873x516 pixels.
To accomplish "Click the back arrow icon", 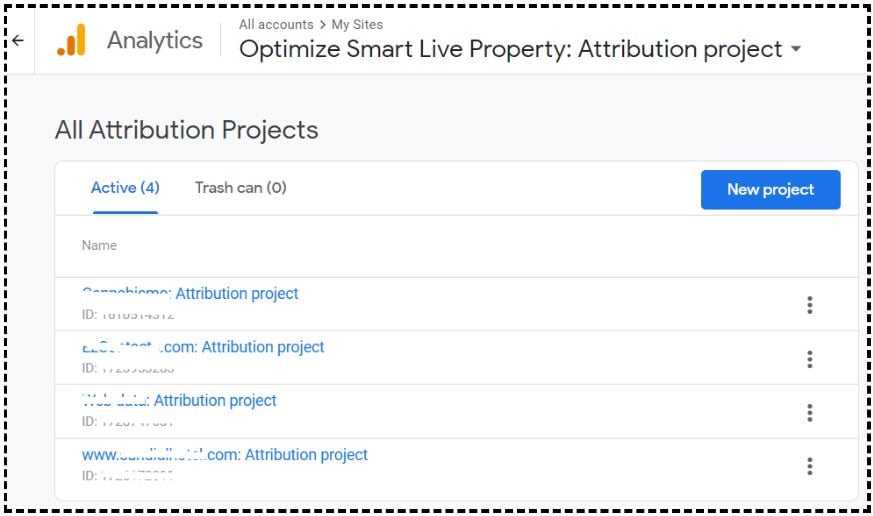I will [x=18, y=41].
